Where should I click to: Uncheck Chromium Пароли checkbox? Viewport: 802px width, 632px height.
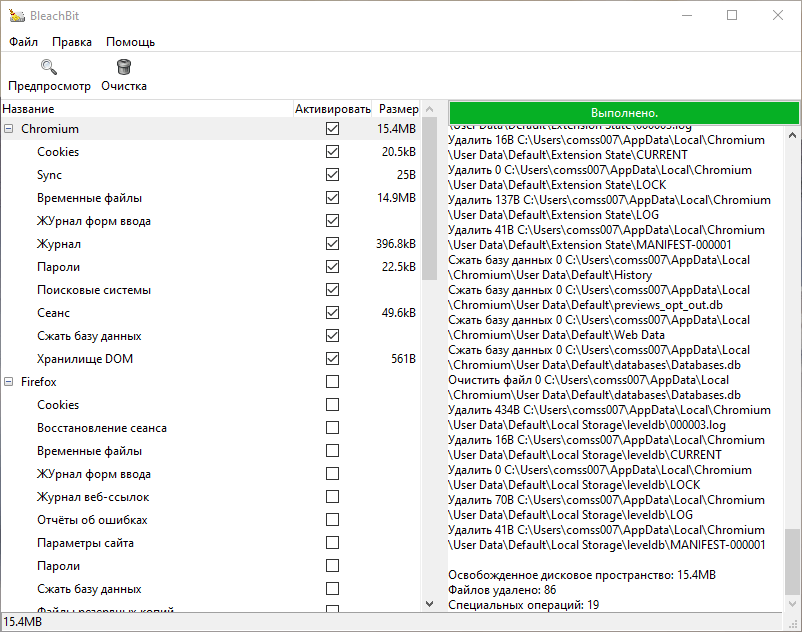[x=332, y=267]
